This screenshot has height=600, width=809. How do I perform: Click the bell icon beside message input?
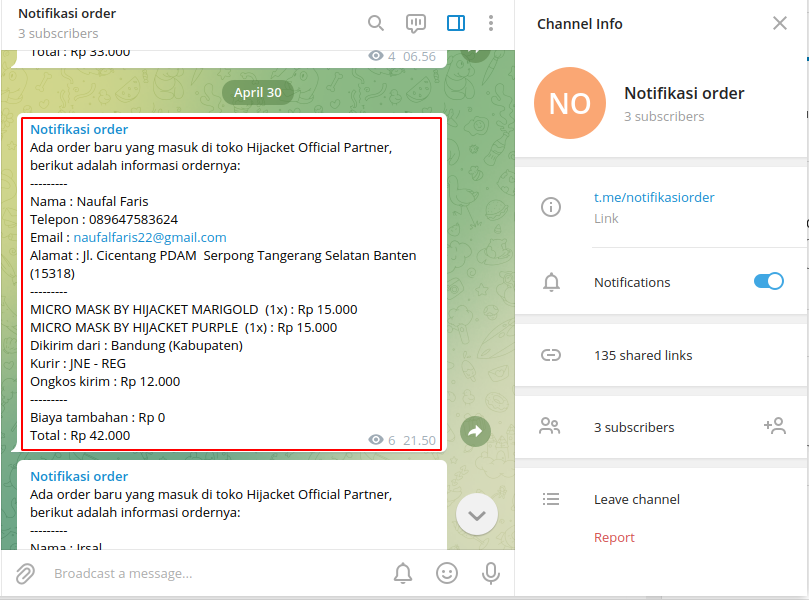point(403,572)
